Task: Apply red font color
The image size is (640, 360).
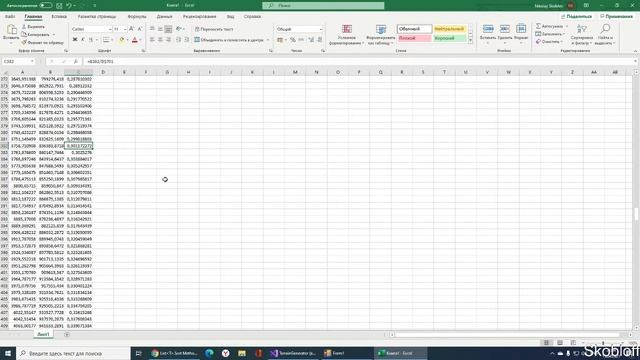Action: tap(135, 40)
